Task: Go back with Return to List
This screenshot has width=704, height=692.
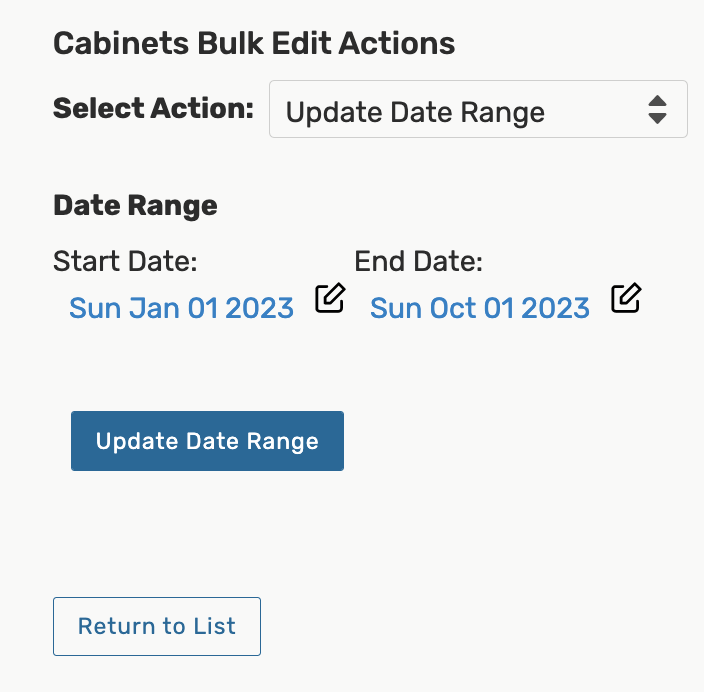Action: pyautogui.click(x=157, y=626)
